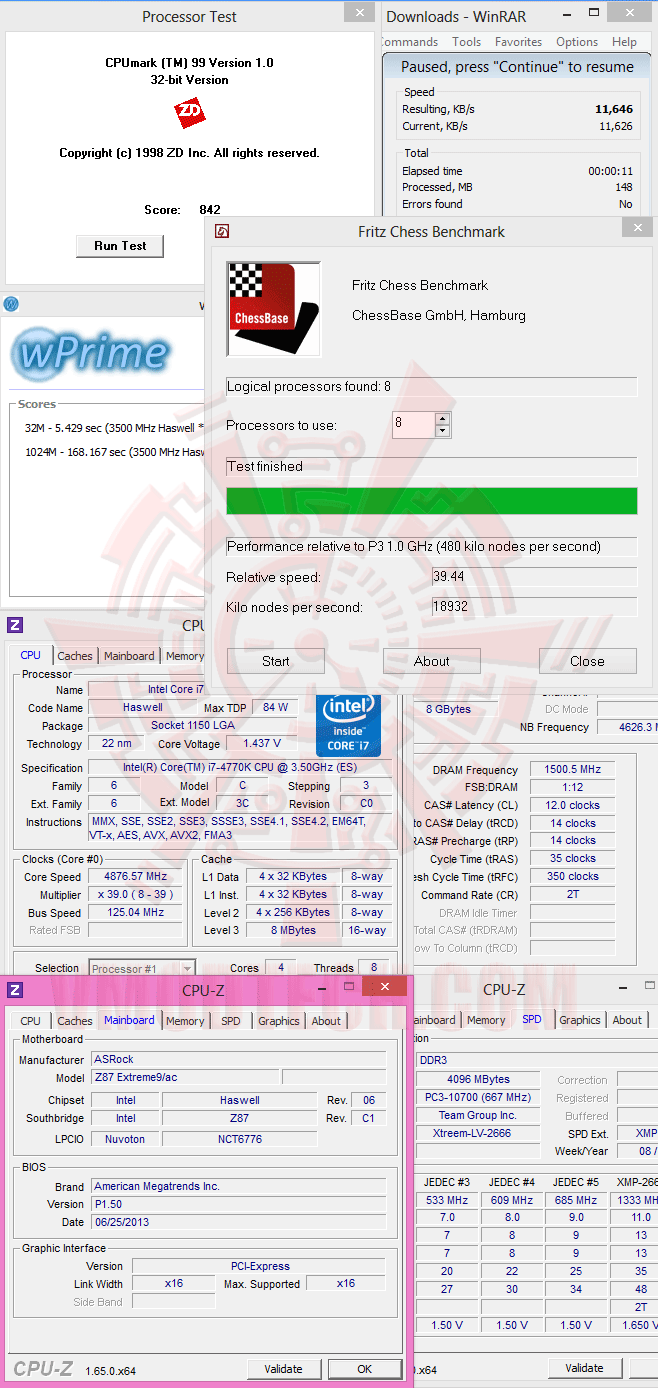Click the Core Speed value 4876.57 MHz

tap(135, 877)
